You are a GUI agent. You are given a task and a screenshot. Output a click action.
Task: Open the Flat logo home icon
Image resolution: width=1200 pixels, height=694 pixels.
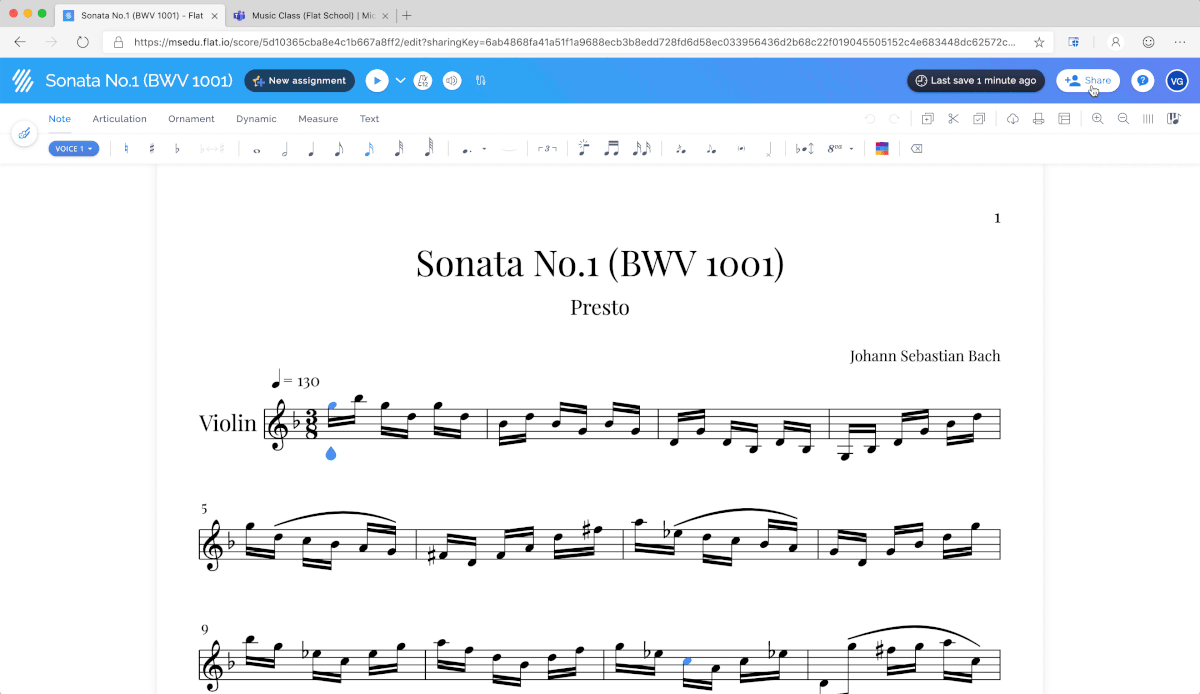tap(25, 80)
